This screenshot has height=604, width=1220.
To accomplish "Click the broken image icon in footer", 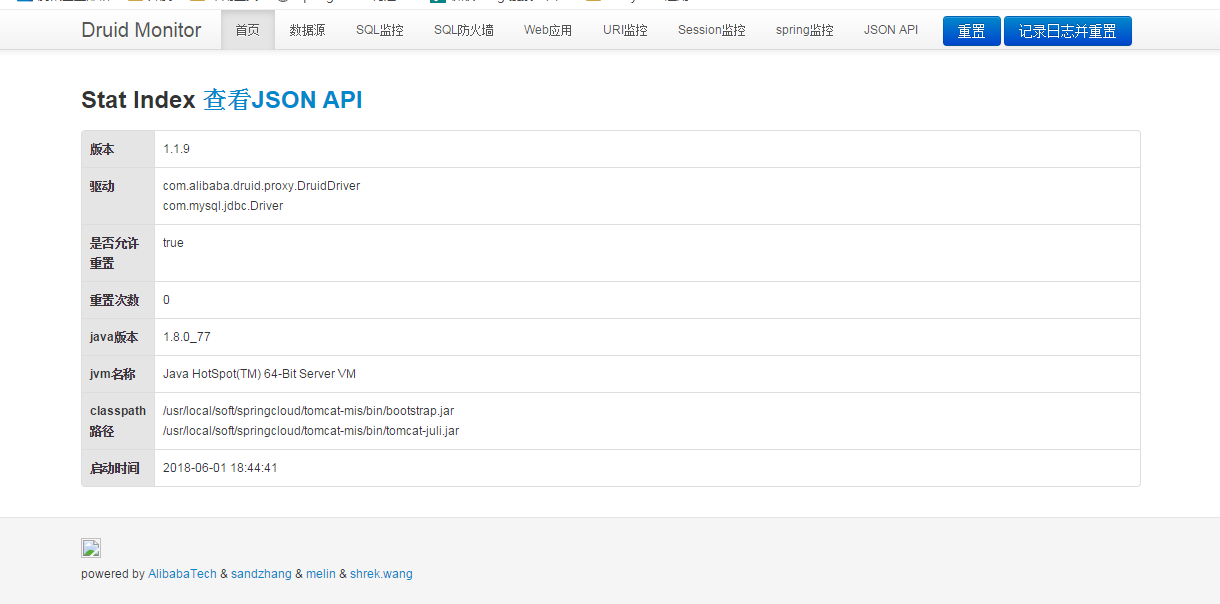I will click(x=91, y=547).
